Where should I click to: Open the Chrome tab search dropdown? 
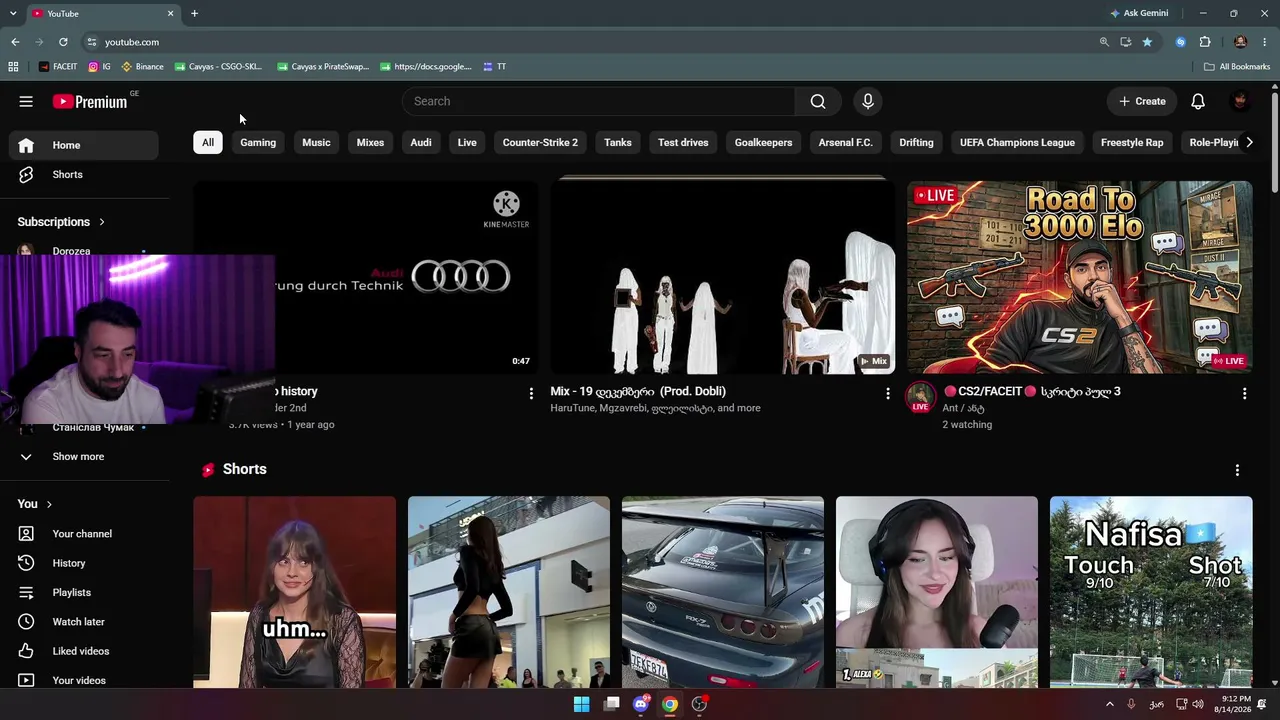13,13
